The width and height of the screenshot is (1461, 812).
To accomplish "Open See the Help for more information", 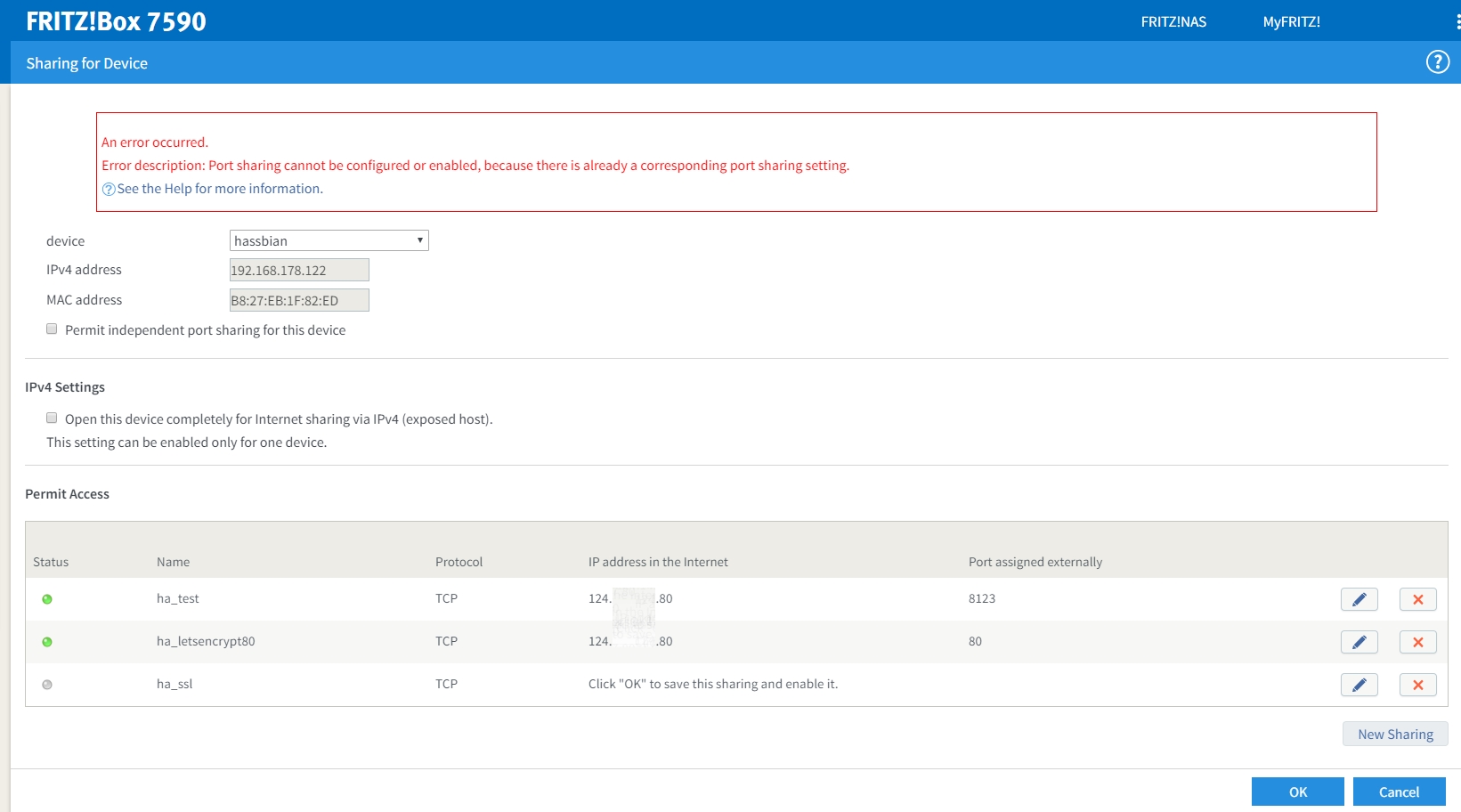I will coord(219,188).
